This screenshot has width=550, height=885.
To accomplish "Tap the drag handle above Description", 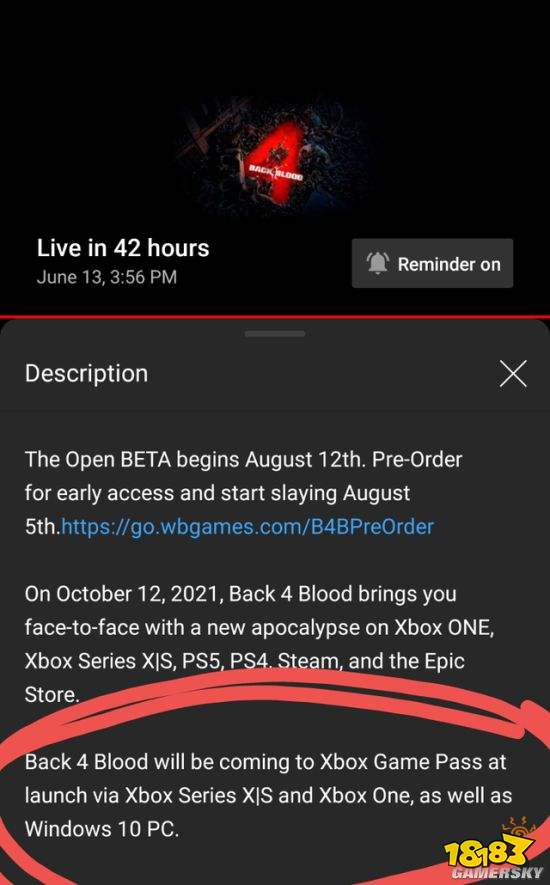I will (275, 334).
